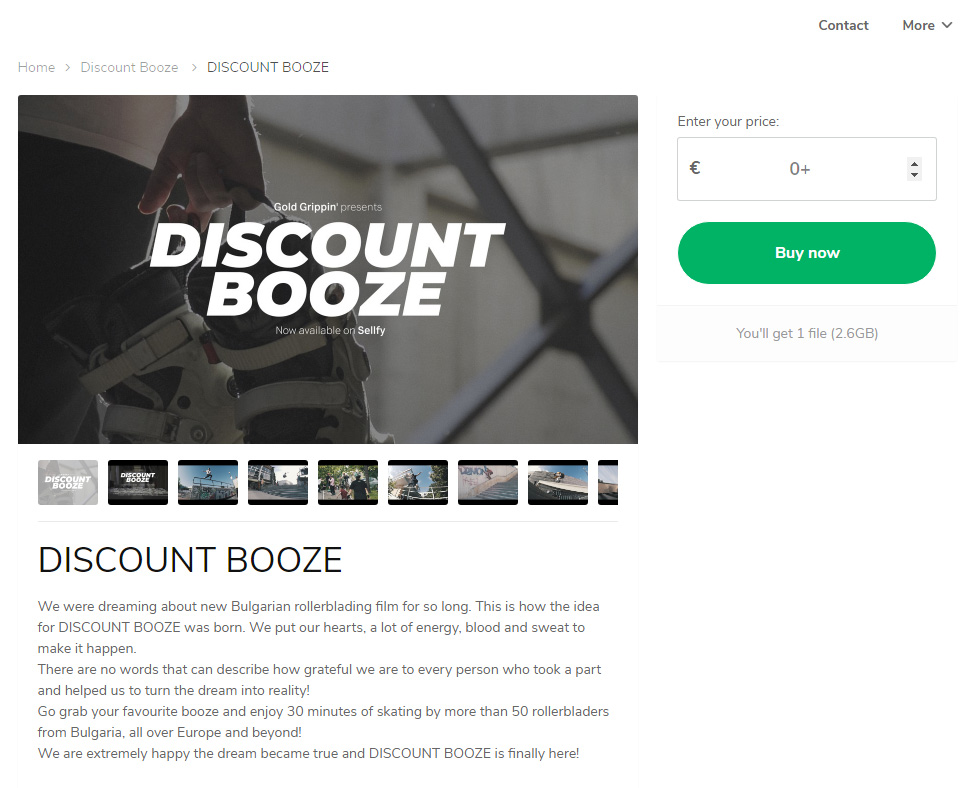Click the Buy now button
Screen dimensions: 966x788
[806, 253]
